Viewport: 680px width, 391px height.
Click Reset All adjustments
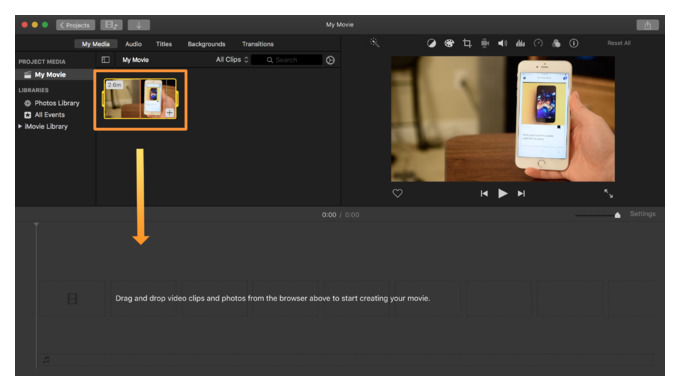[x=619, y=43]
